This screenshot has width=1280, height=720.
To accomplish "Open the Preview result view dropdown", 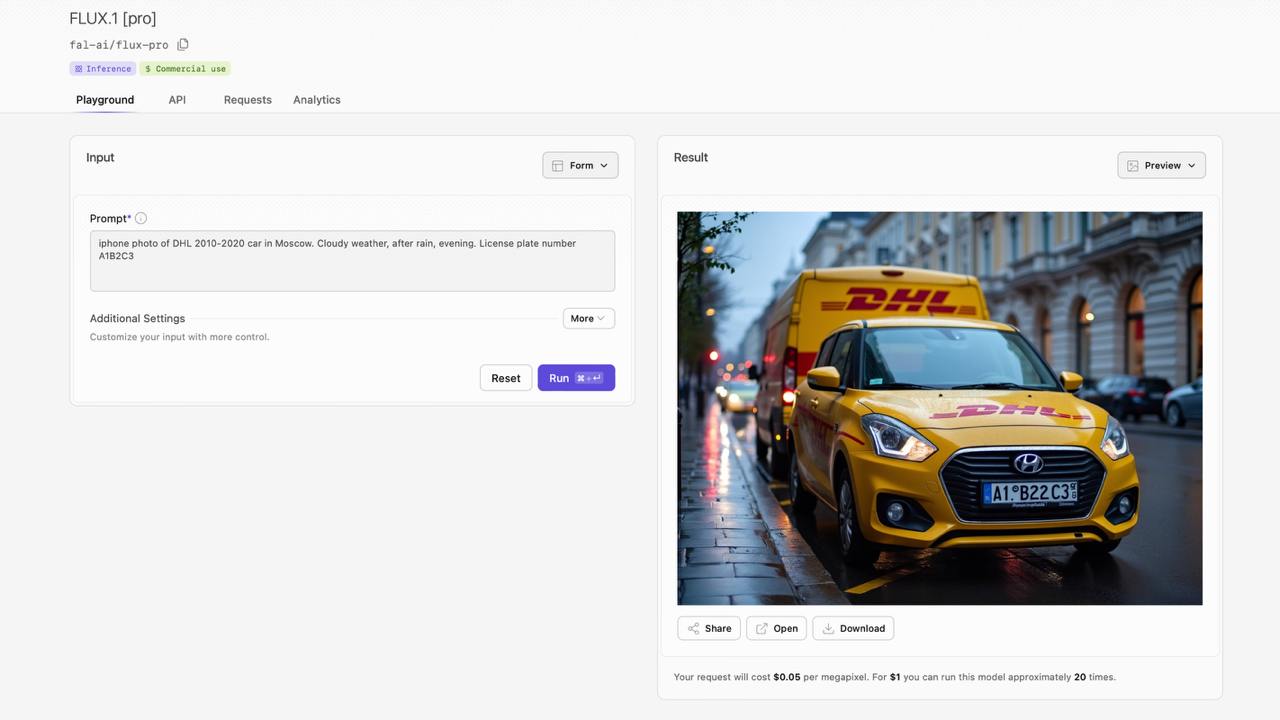I will (x=1161, y=165).
